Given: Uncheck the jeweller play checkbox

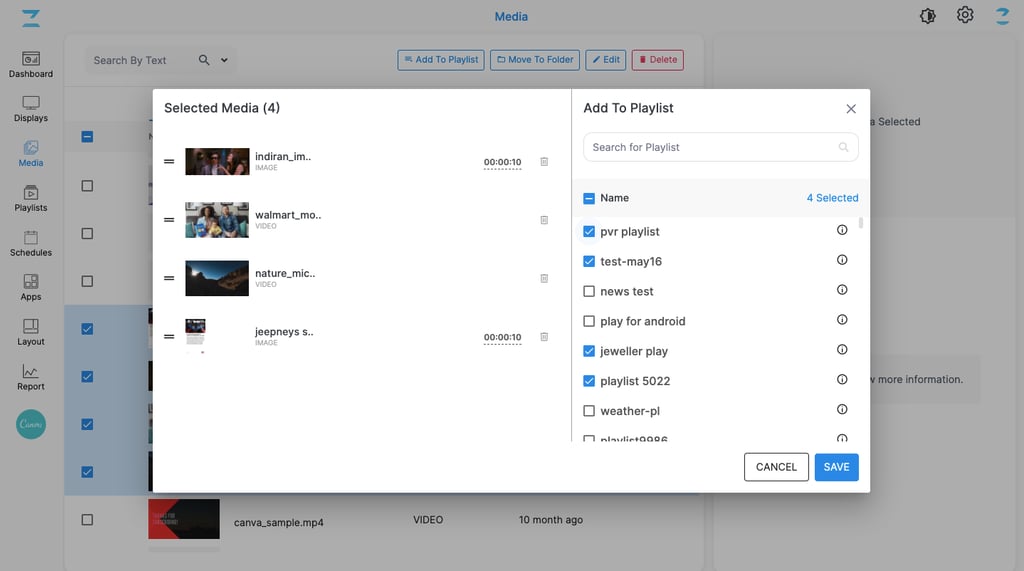Looking at the screenshot, I should 589,351.
